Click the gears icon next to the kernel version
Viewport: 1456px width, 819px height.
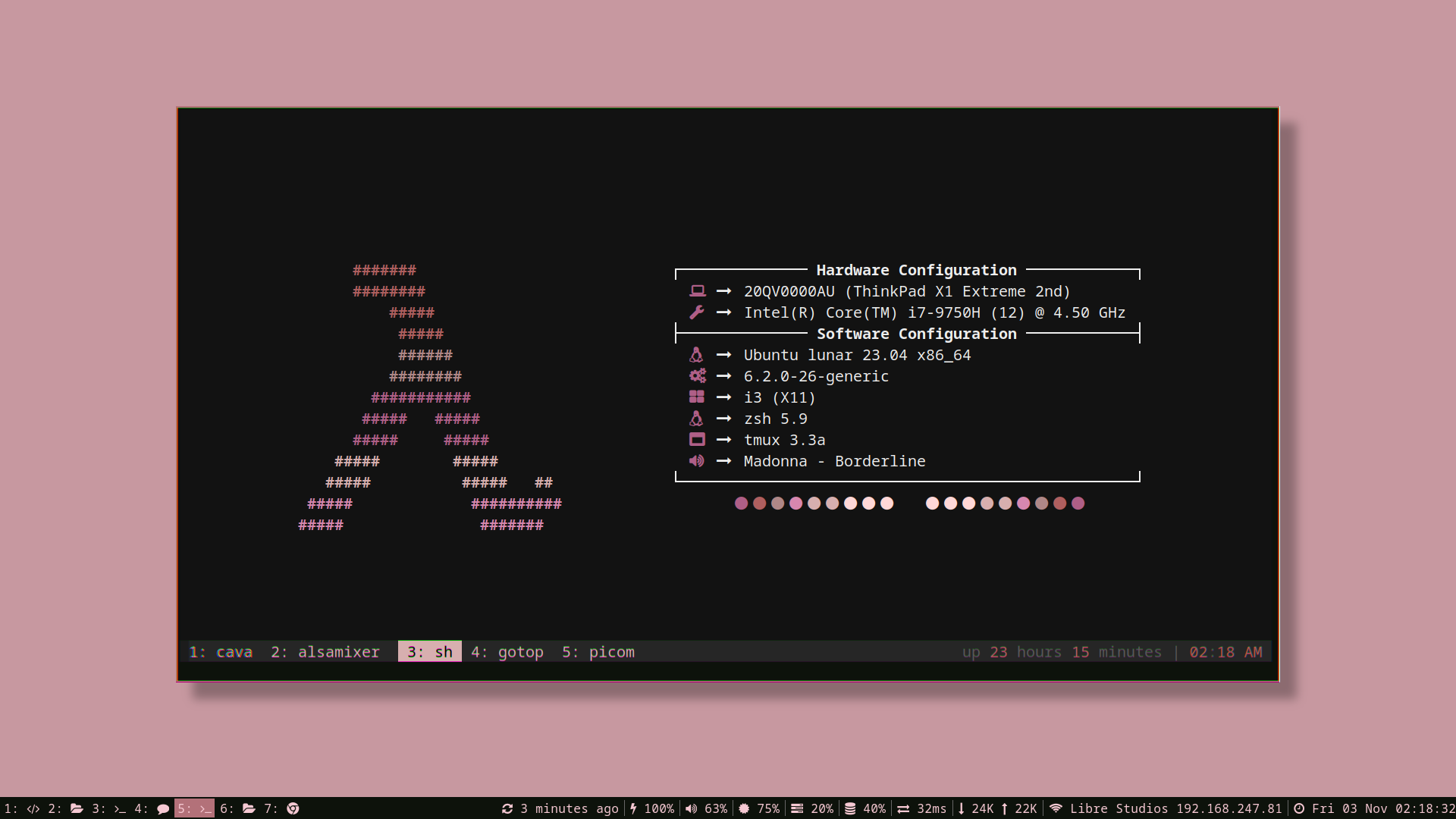coord(697,375)
